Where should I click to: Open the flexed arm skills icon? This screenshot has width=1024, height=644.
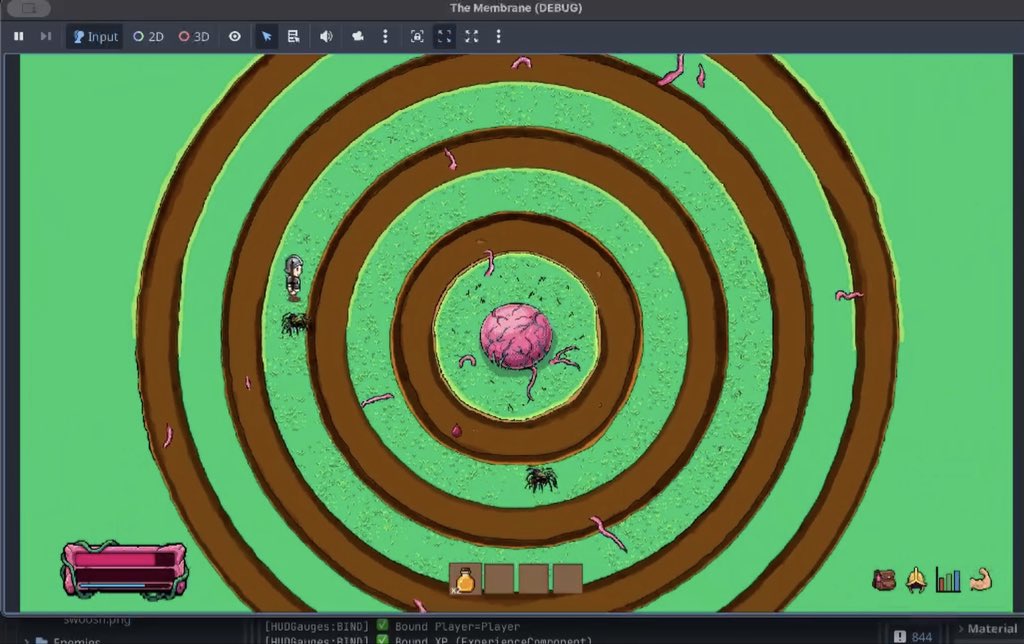[x=980, y=580]
